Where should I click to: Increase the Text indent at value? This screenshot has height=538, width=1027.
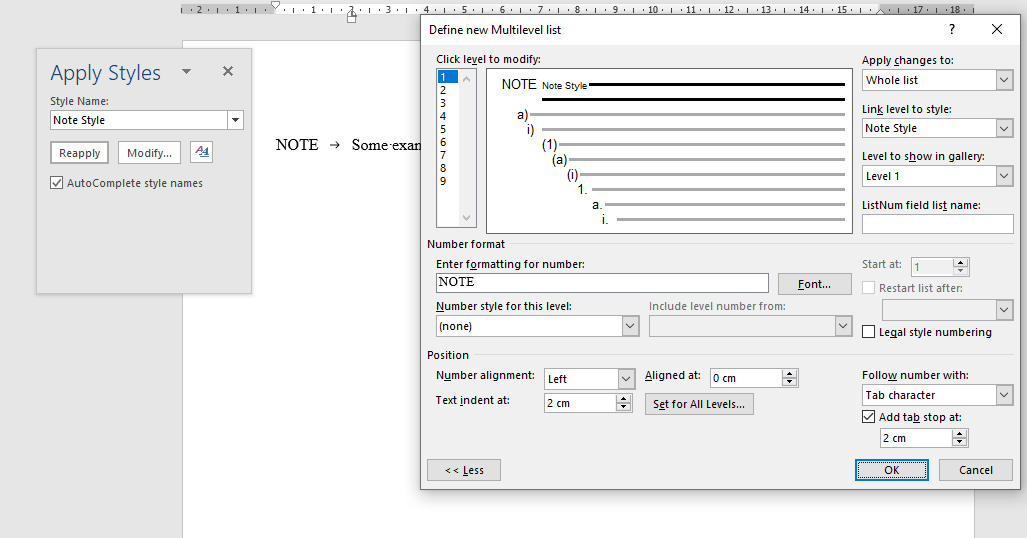(624, 398)
